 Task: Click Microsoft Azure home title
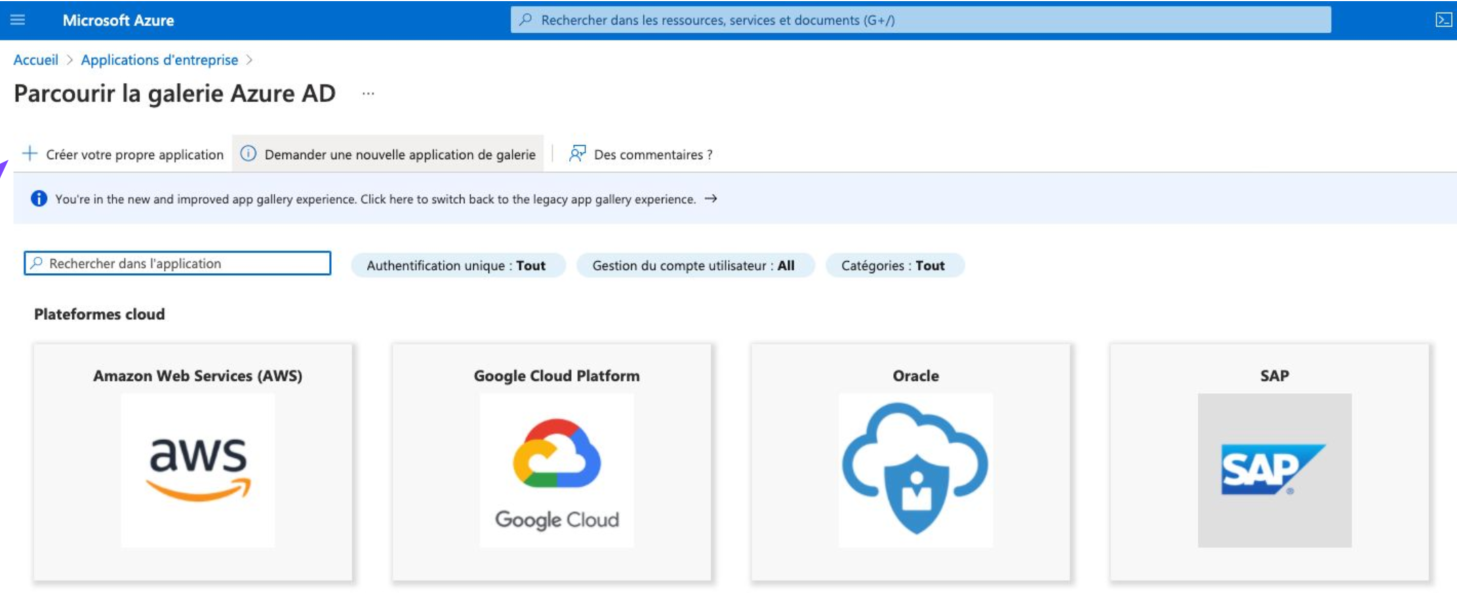pyautogui.click(x=118, y=20)
